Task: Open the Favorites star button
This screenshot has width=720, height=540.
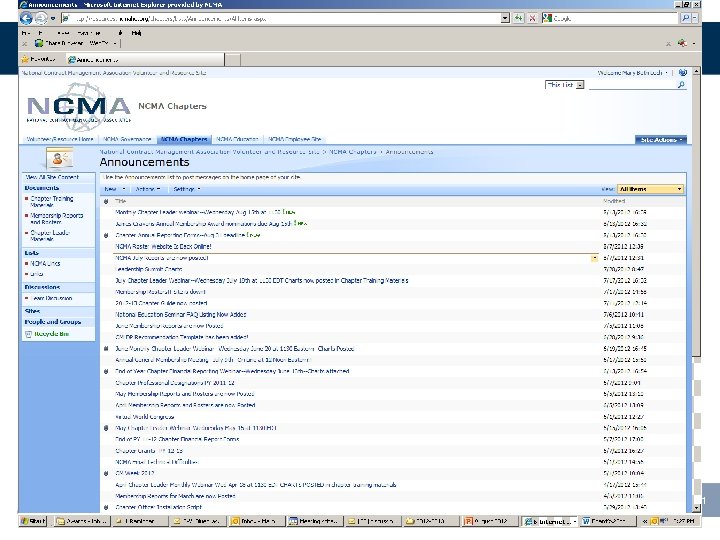Action: [39, 60]
